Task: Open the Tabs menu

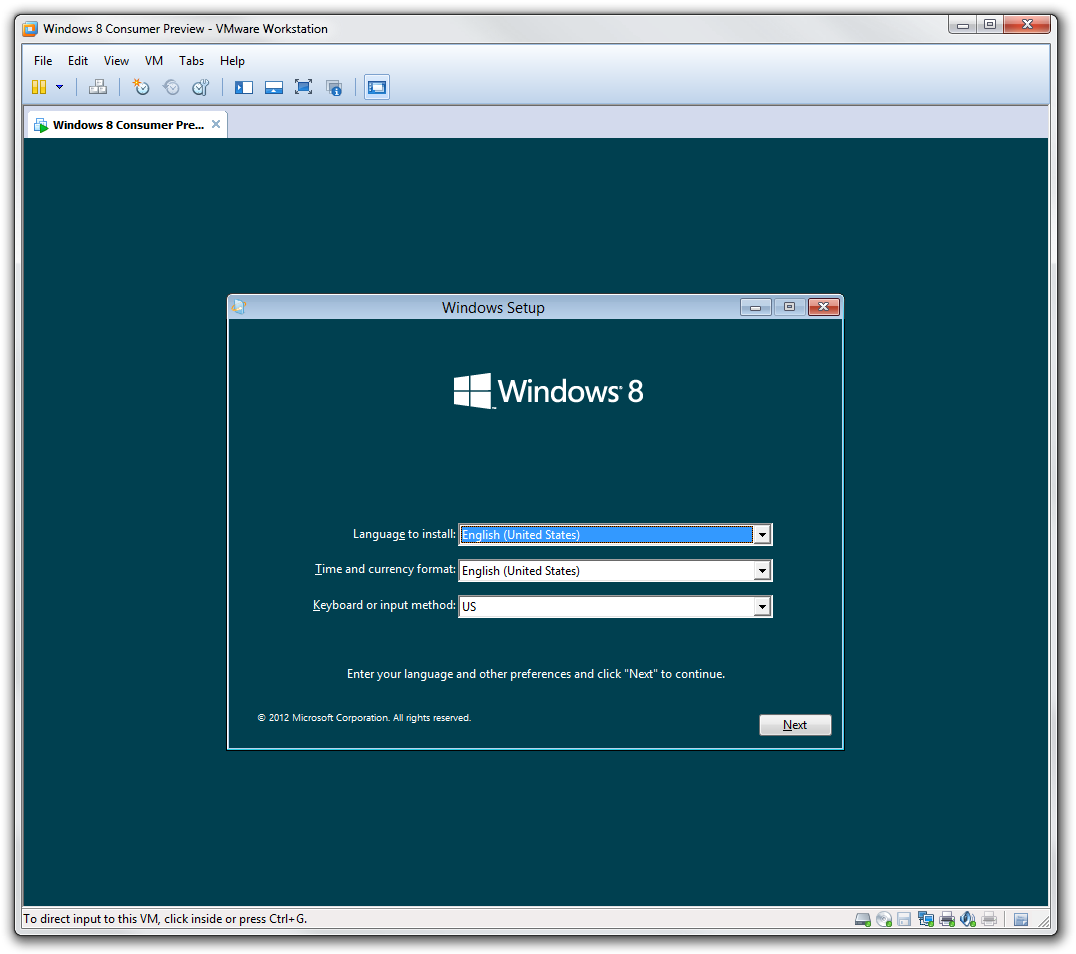Action: point(191,60)
